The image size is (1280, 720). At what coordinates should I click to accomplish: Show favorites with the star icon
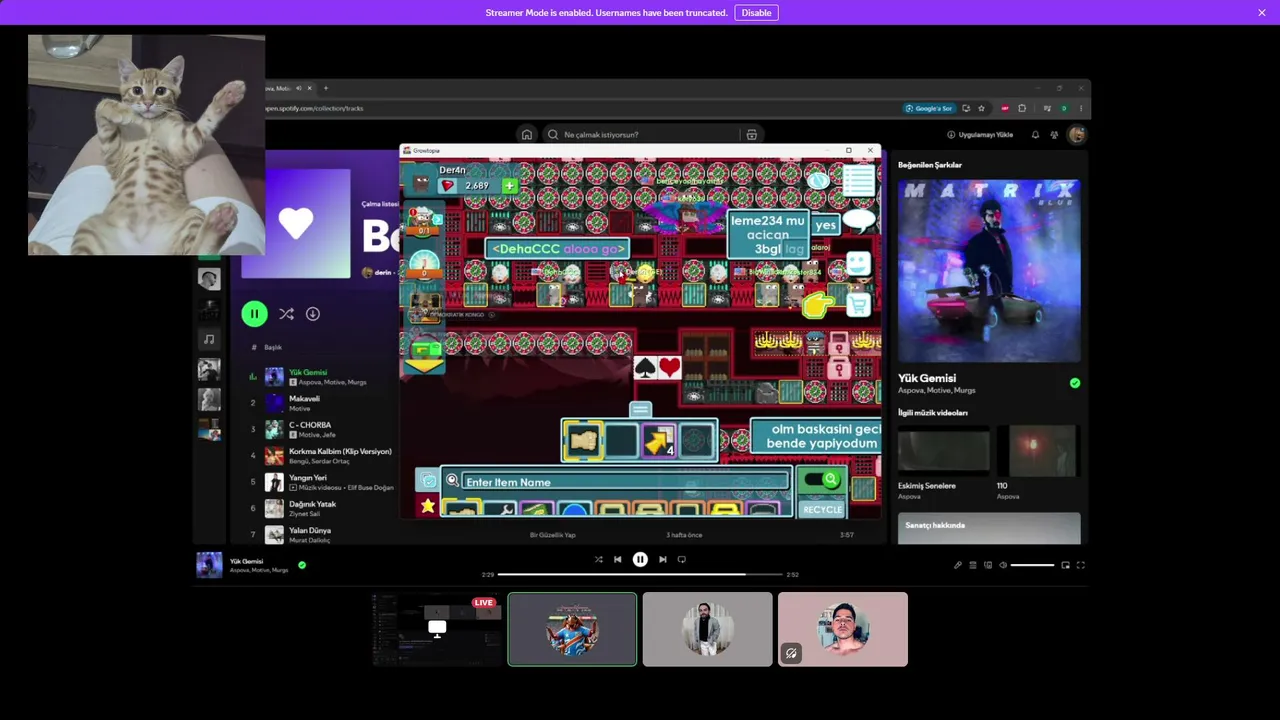click(428, 506)
